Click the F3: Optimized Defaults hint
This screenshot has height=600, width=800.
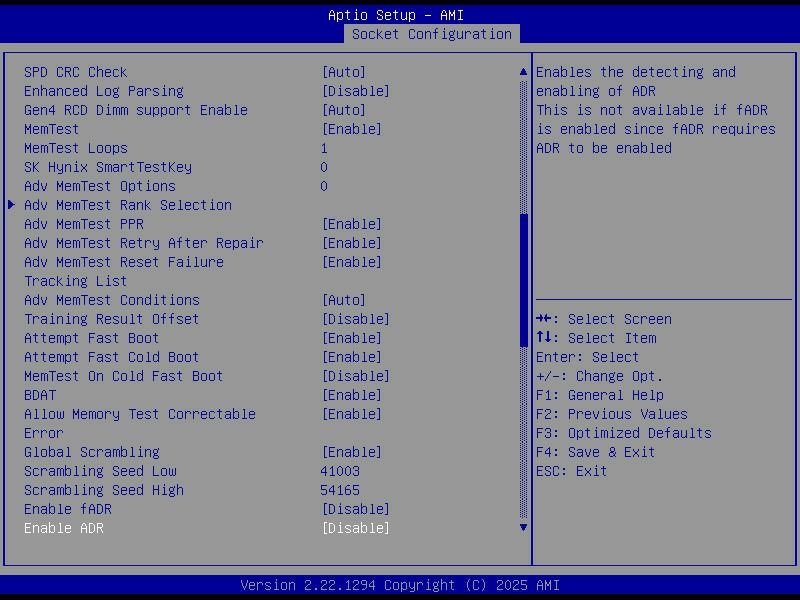point(623,433)
